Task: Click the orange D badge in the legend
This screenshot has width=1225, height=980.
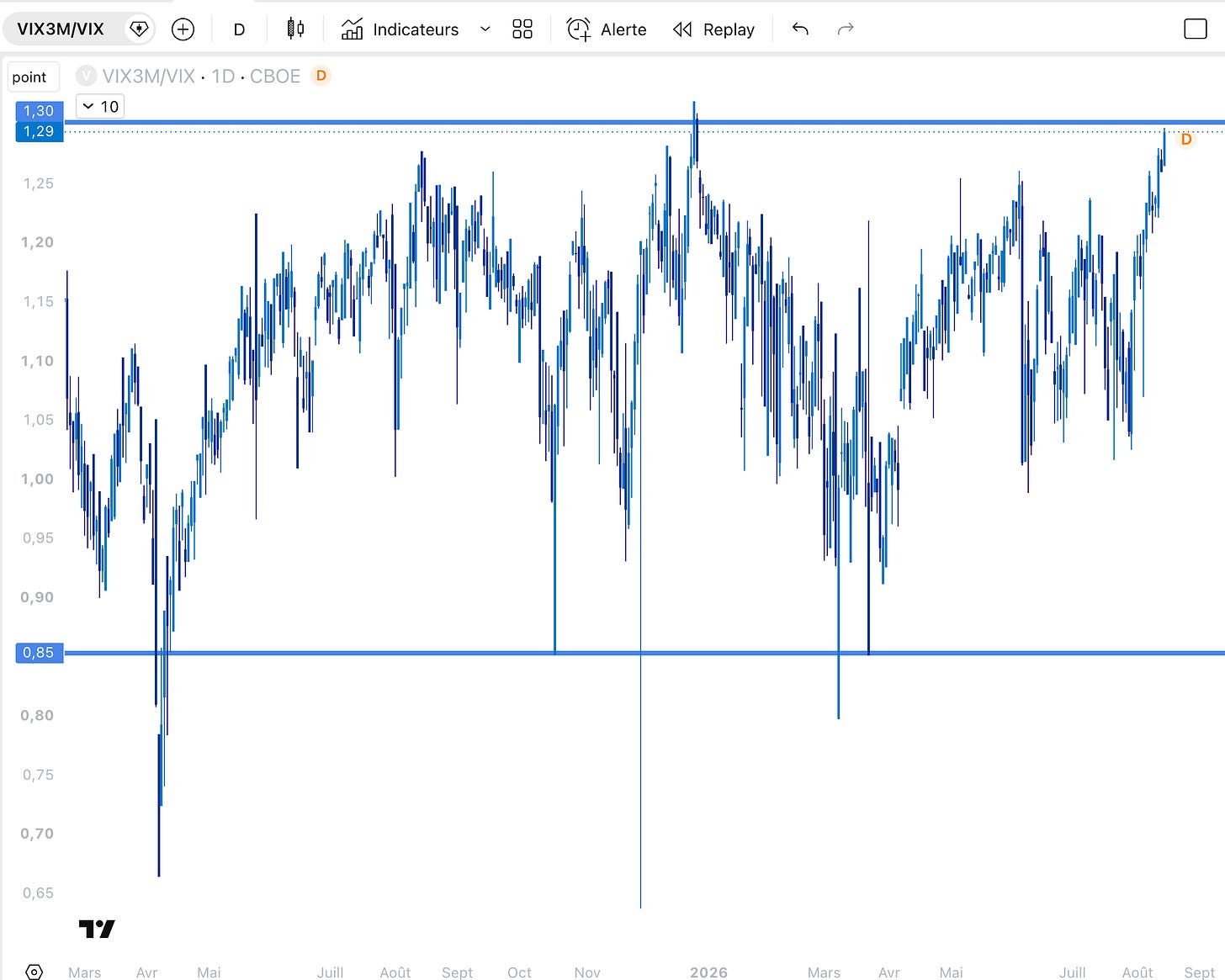Action: (x=321, y=76)
